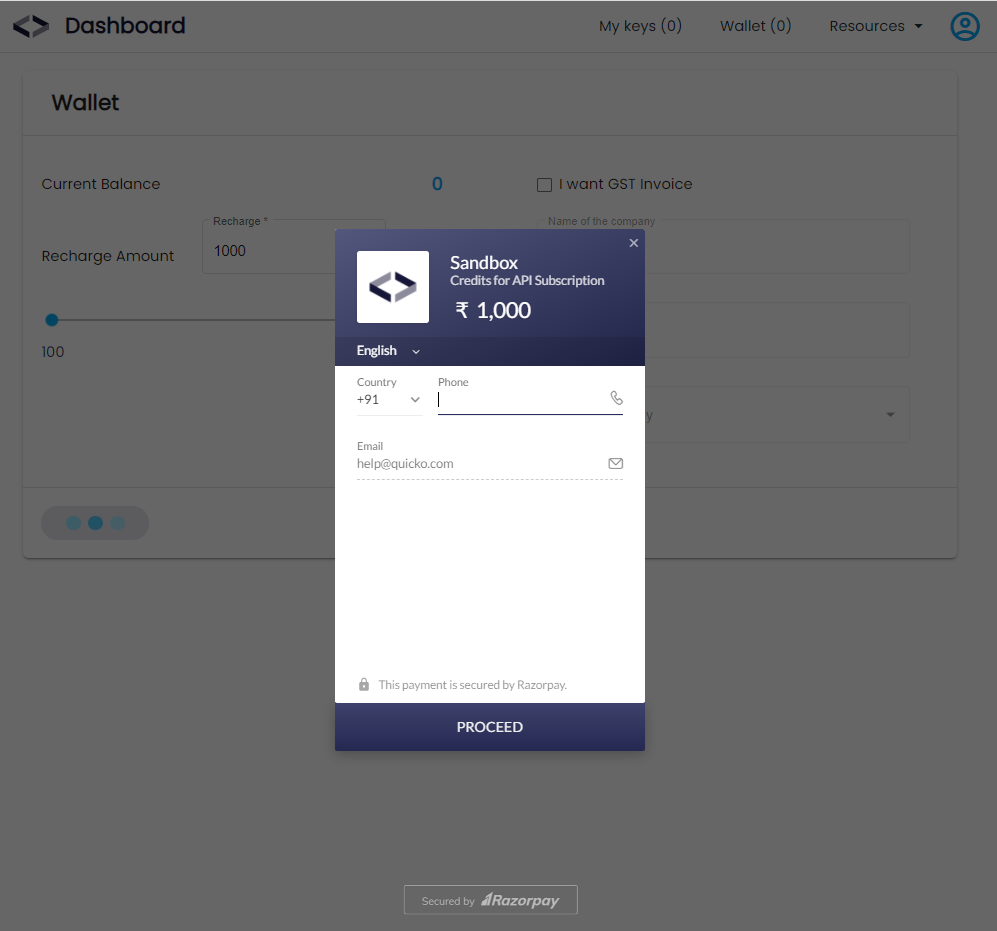Click the phone handset icon

click(x=616, y=398)
